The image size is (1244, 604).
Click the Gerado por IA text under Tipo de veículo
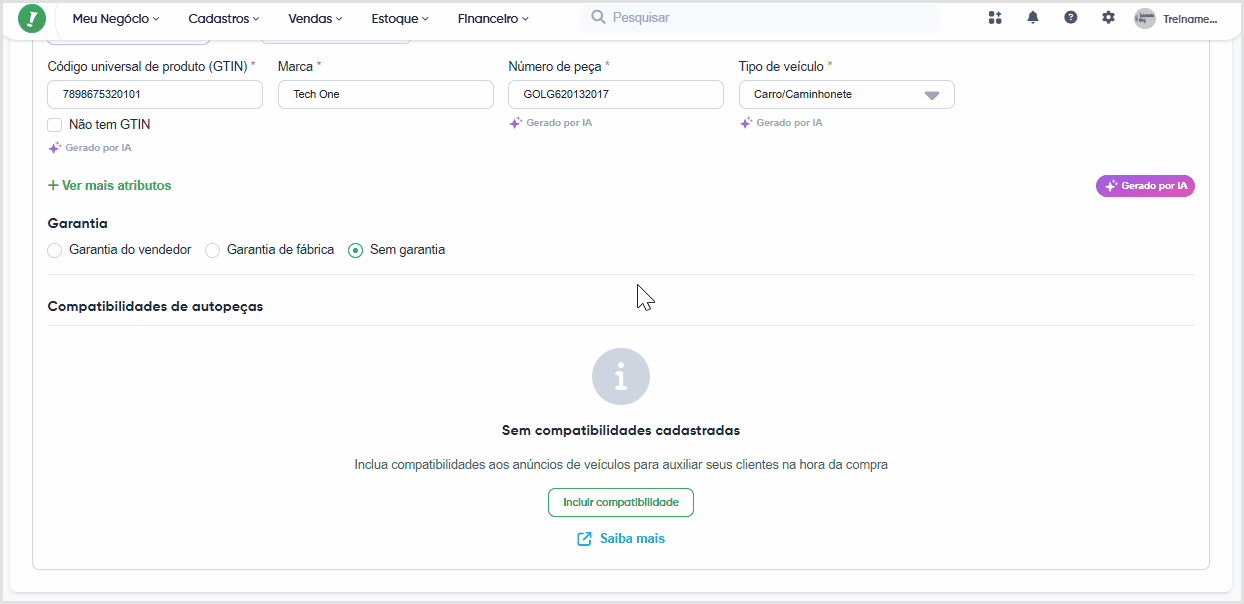pyautogui.click(x=789, y=123)
